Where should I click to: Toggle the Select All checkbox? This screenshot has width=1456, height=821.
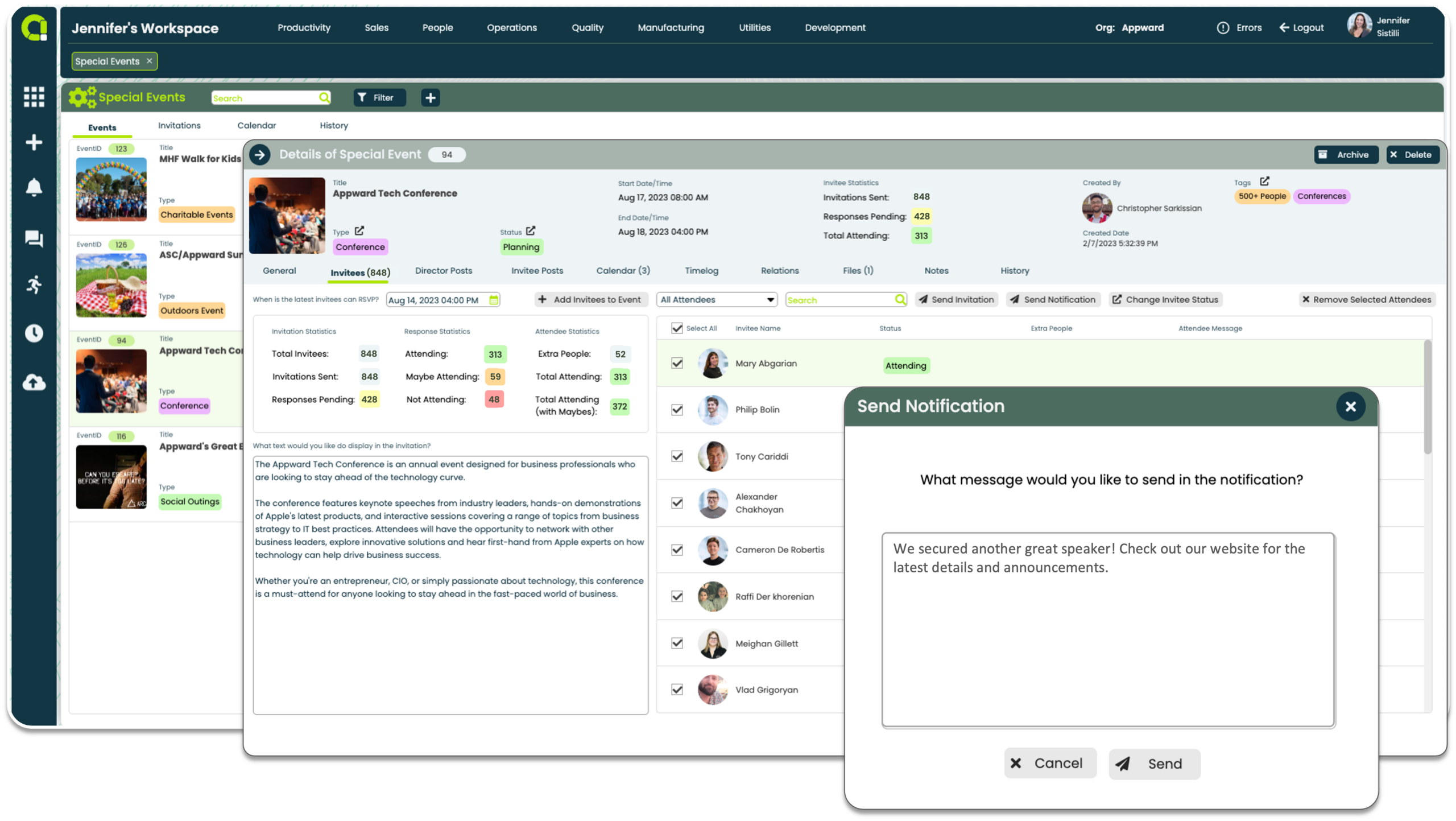pos(677,328)
